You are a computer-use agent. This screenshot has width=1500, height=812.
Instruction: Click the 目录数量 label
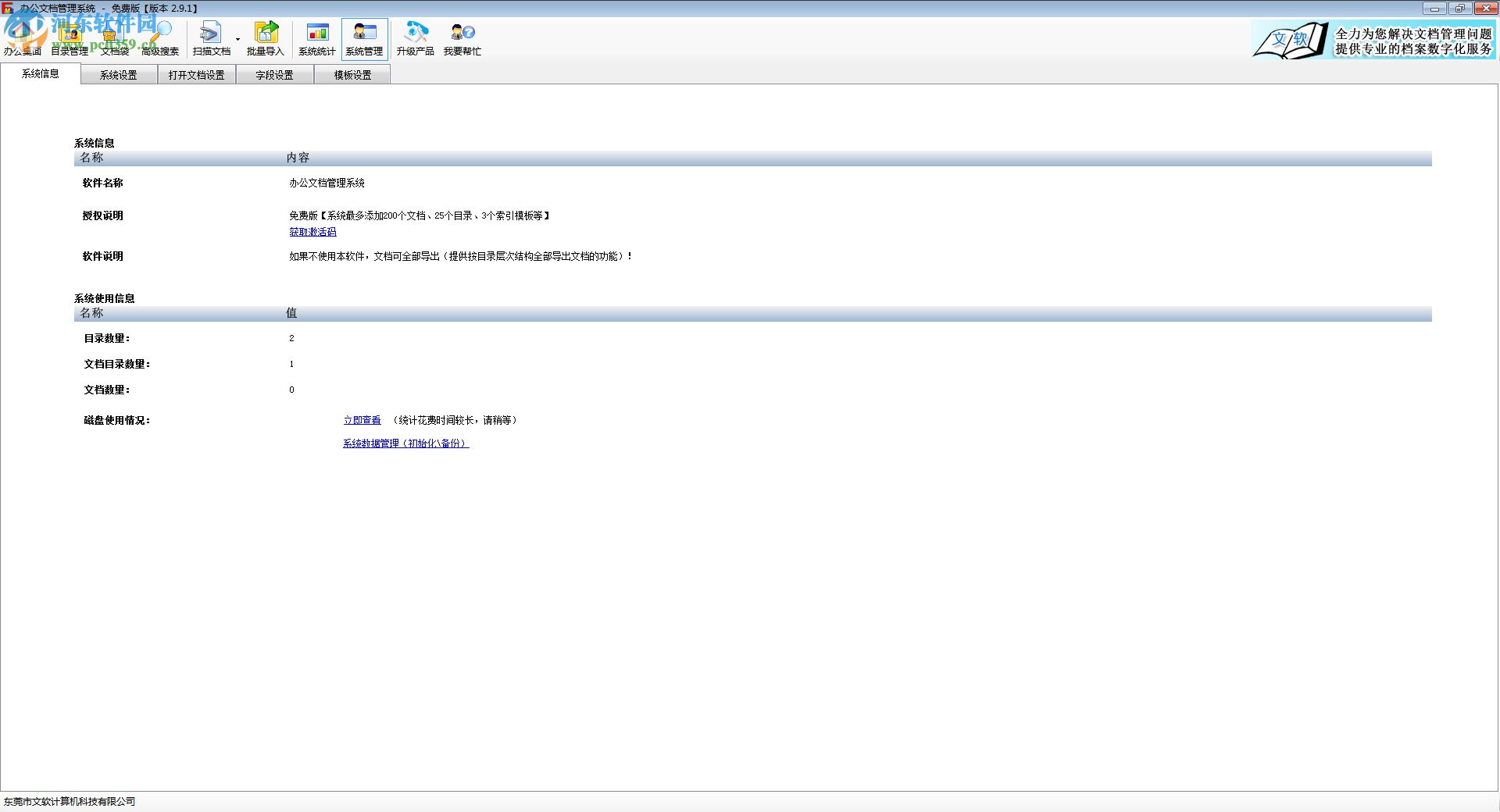[107, 338]
